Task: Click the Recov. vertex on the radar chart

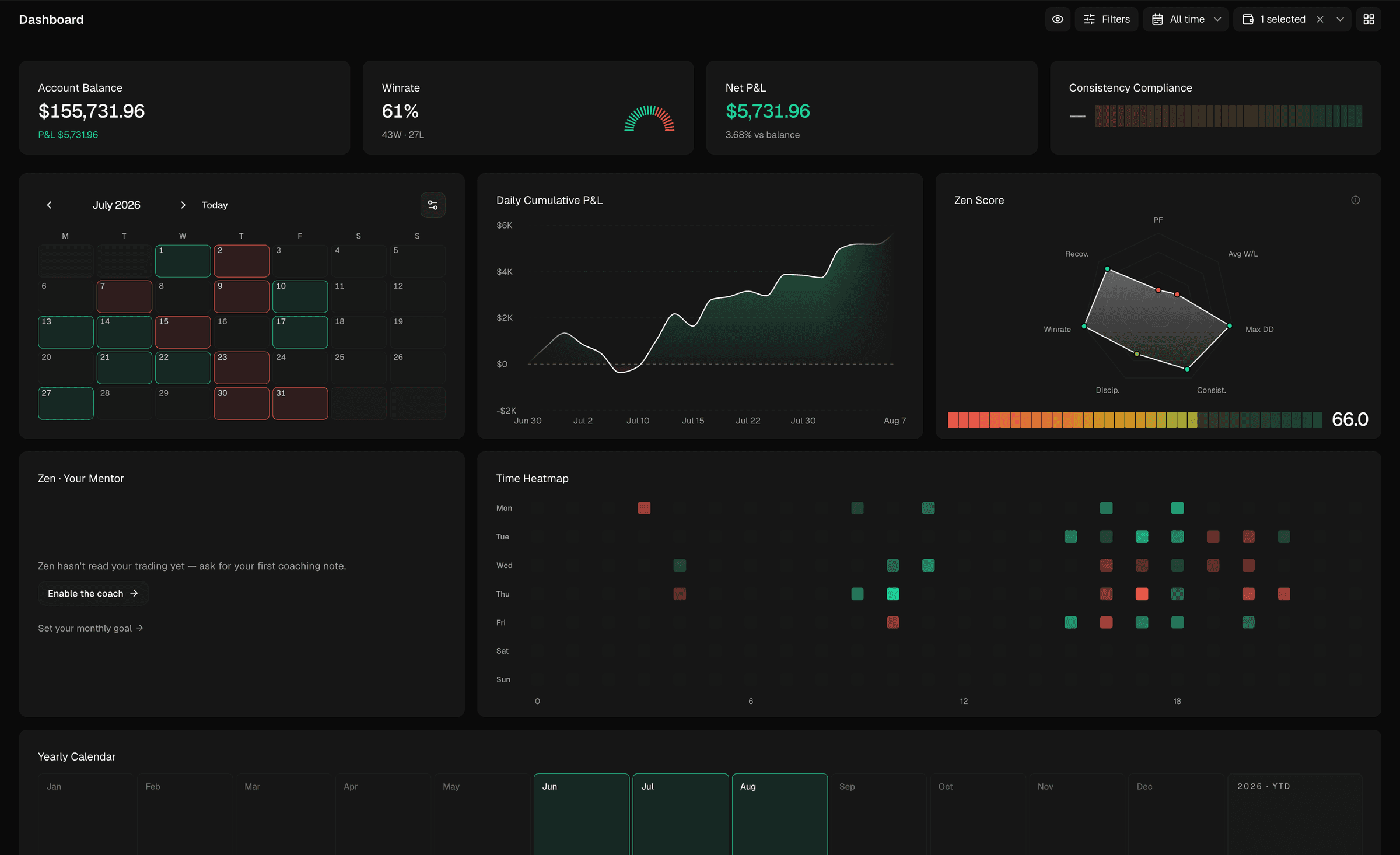Action: 1107,269
